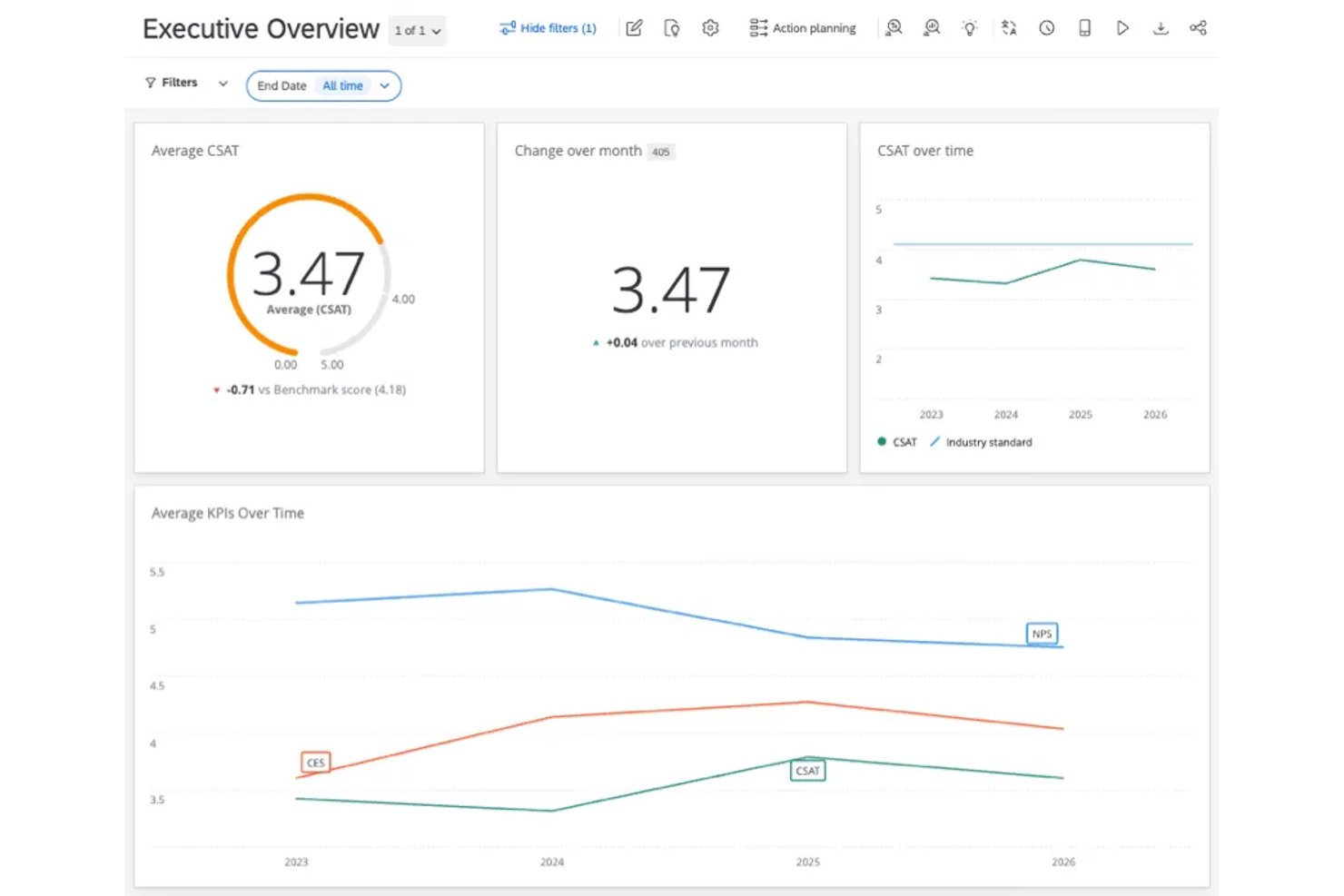Click the magnifier with chart icon
This screenshot has width=1344, height=896.
[932, 28]
